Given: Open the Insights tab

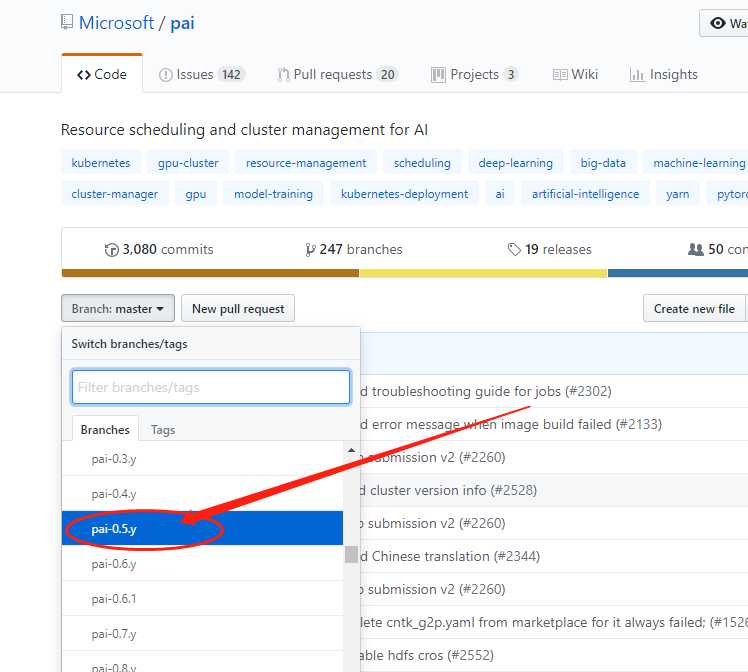Looking at the screenshot, I should [663, 74].
